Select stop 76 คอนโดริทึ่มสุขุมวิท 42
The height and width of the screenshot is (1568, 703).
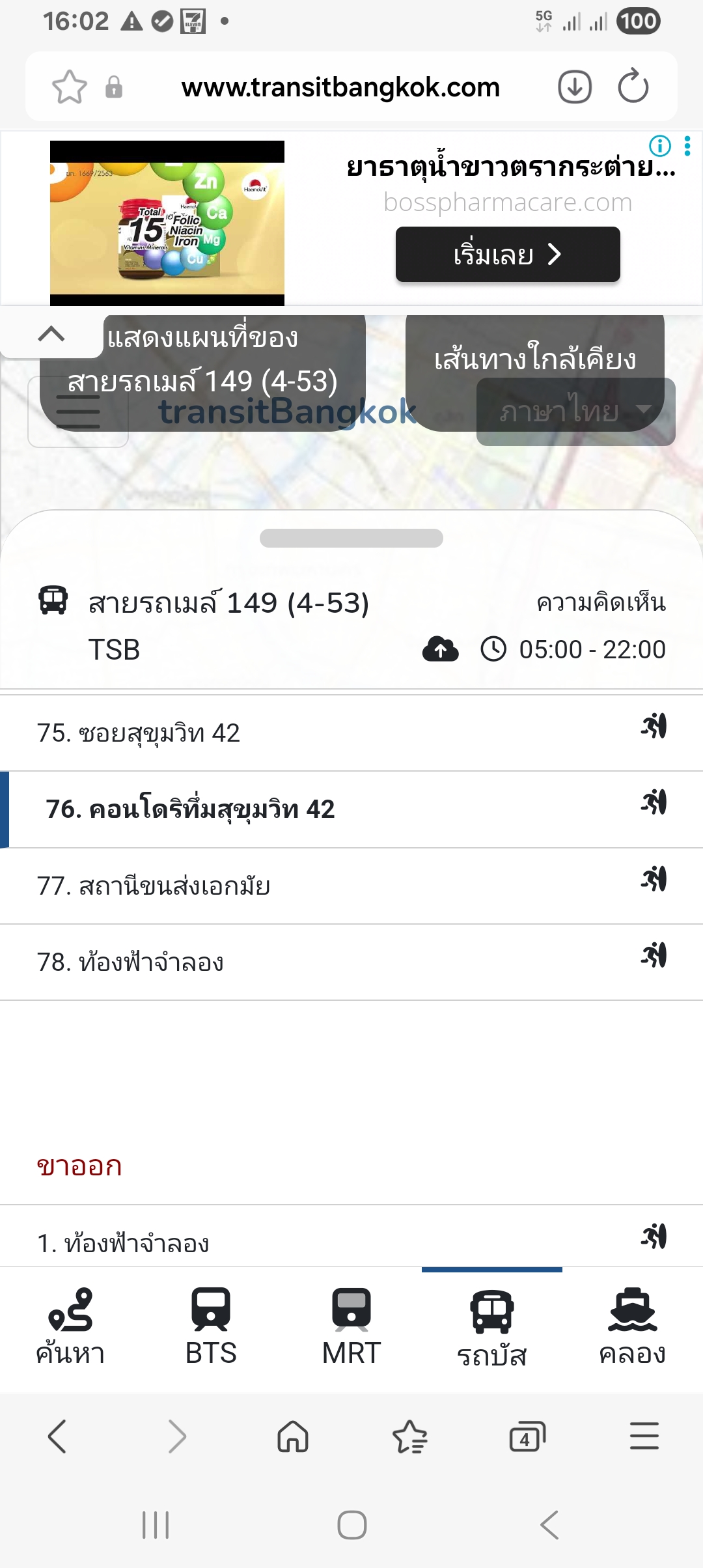tap(351, 809)
